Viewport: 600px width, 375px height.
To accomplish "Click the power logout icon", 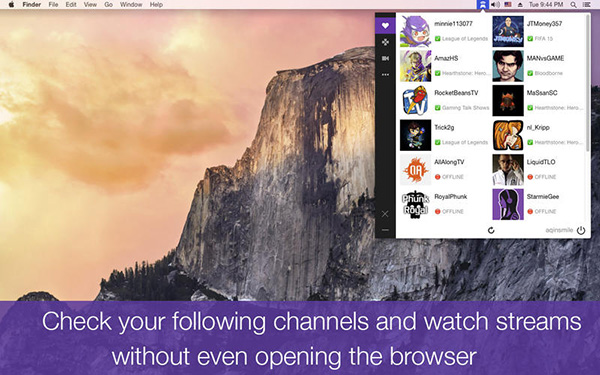I will point(581,230).
